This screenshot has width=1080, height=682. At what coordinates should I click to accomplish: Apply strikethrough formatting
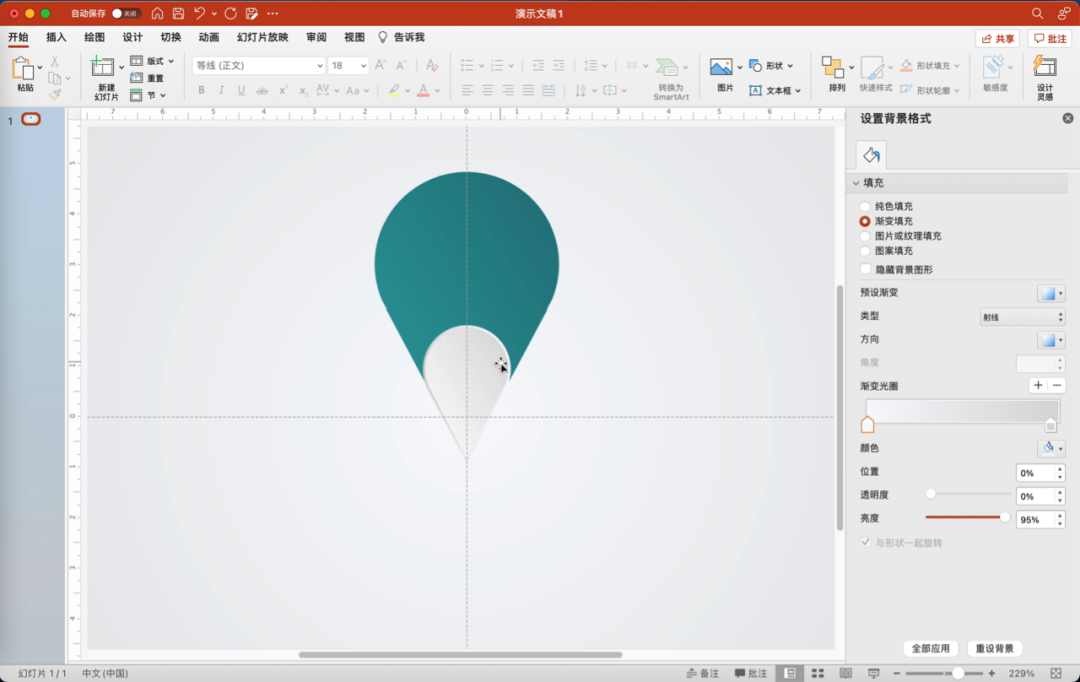click(x=262, y=90)
